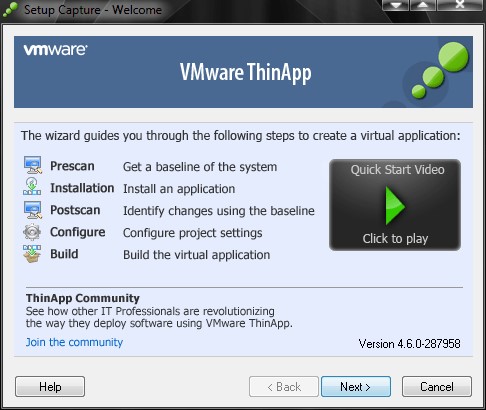The width and height of the screenshot is (486, 410).
Task: Minimize the Setup Capture window
Action: click(396, 5)
